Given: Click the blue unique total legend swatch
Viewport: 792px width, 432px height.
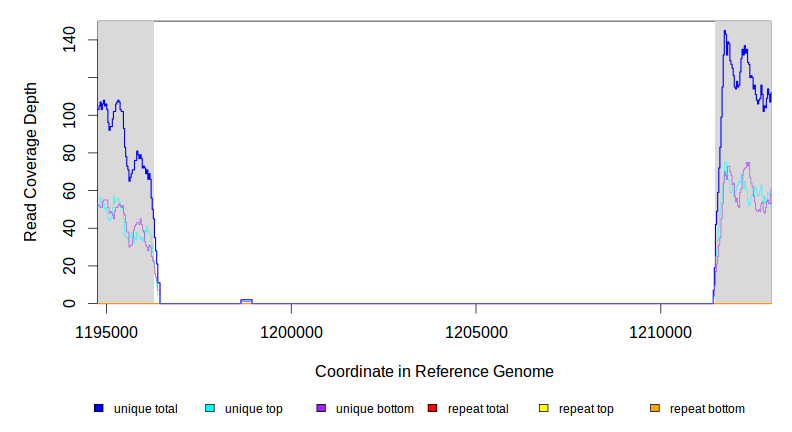Looking at the screenshot, I should (99, 408).
